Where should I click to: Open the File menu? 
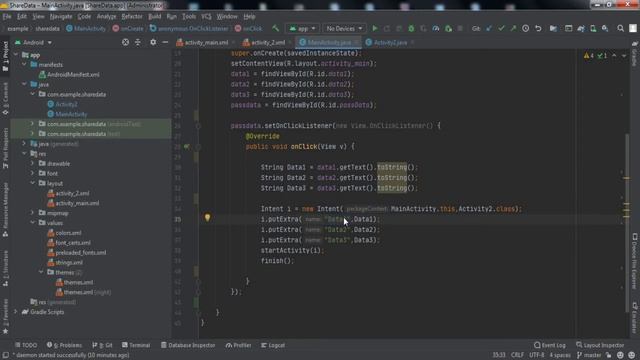7,17
